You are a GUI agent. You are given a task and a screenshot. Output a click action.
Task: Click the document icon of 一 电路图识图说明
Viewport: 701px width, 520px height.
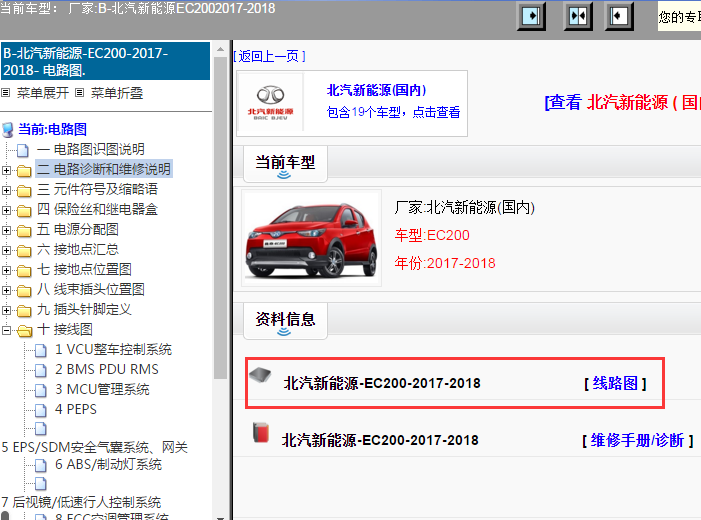tap(23, 150)
